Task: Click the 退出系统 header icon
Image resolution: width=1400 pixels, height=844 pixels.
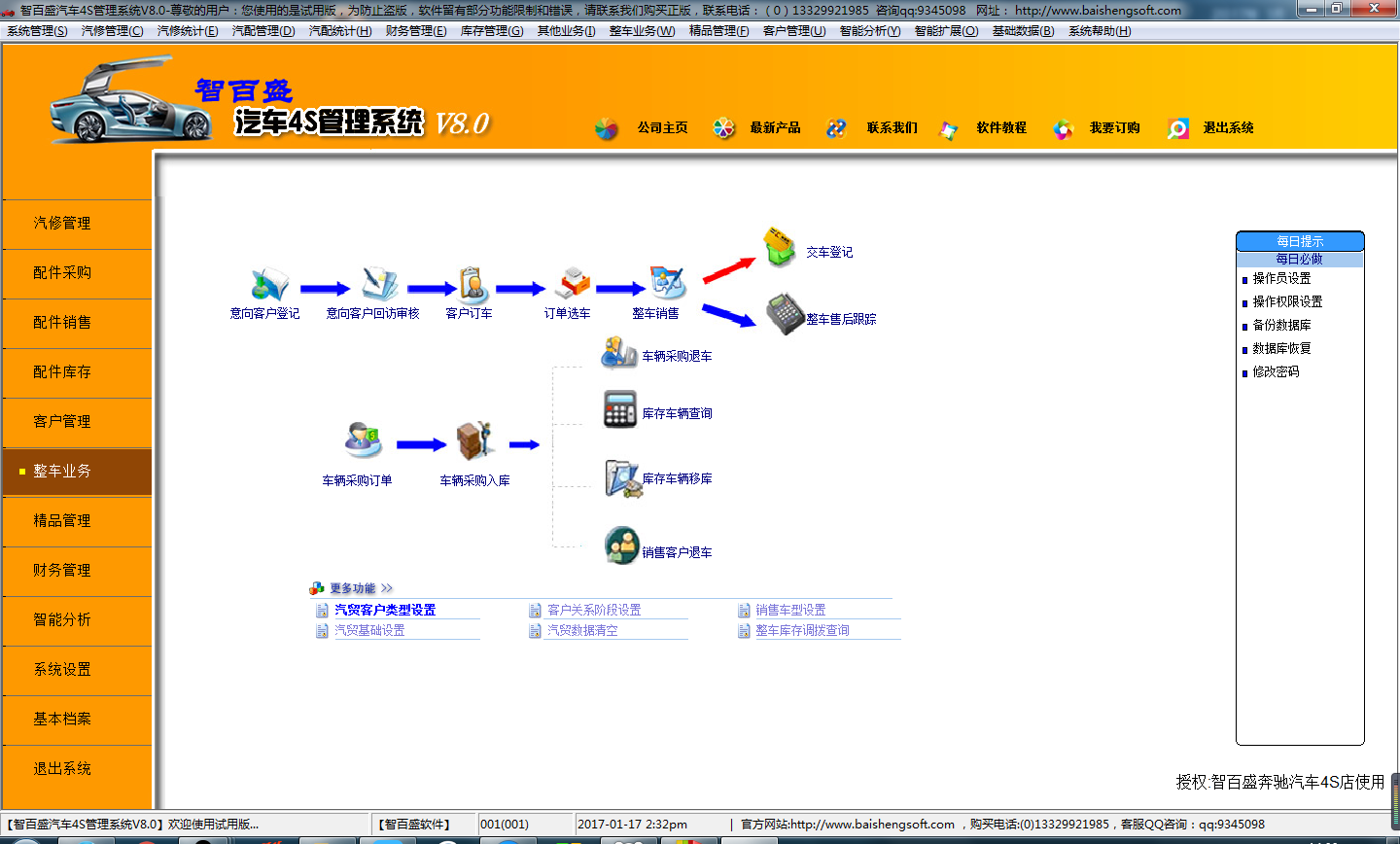Action: point(1178,128)
